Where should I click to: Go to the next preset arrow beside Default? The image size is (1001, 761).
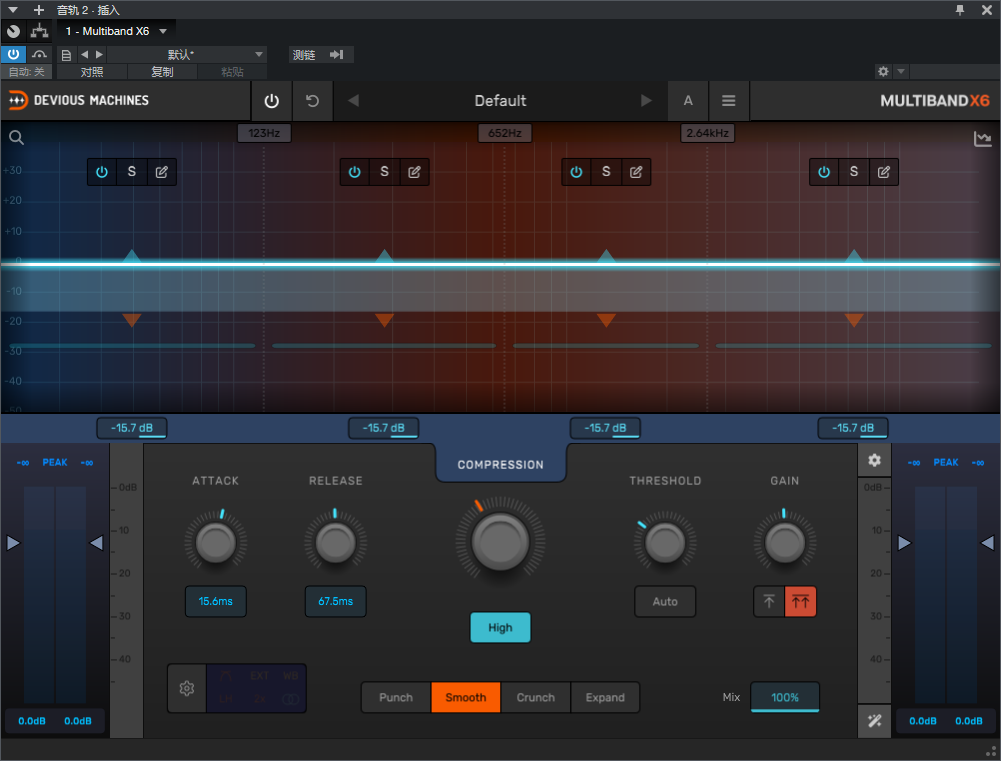pos(646,101)
